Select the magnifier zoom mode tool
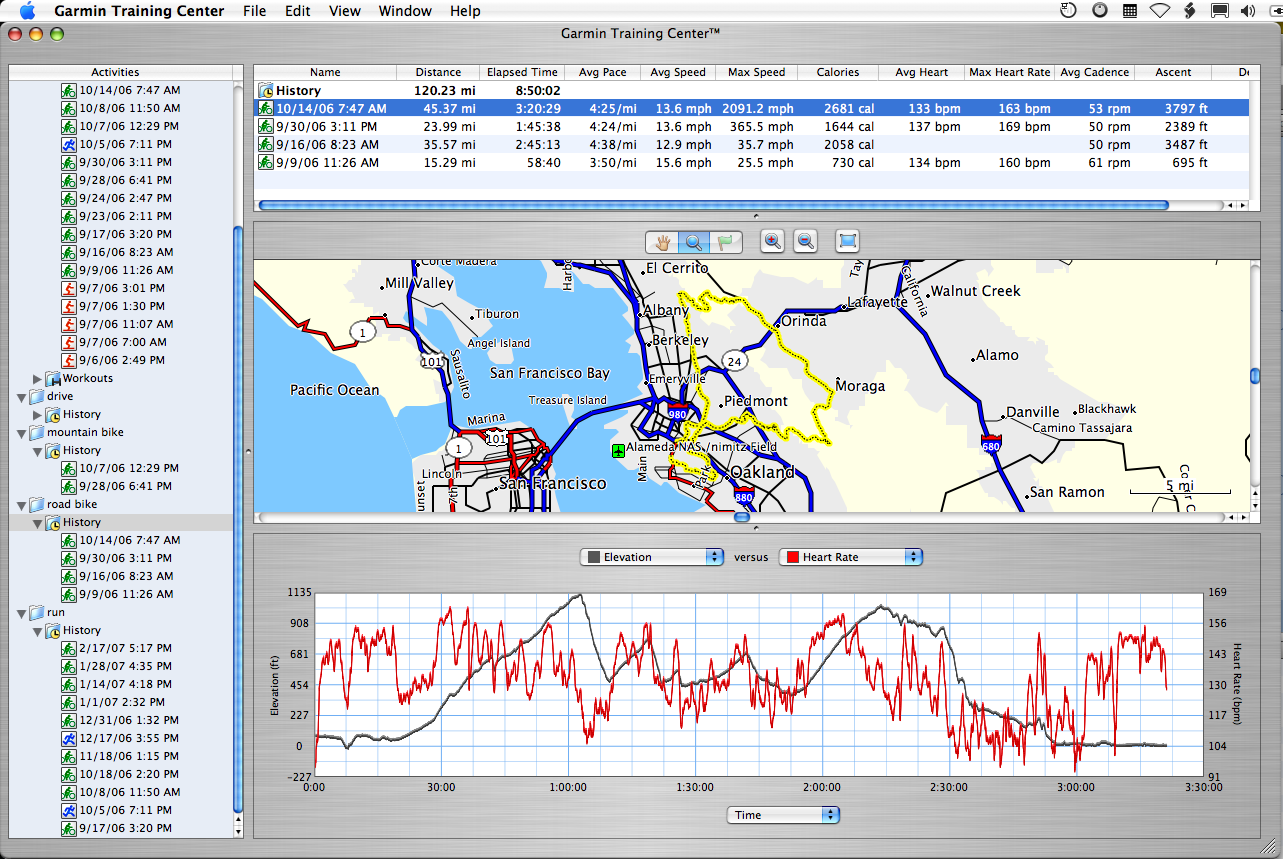1283x859 pixels. click(x=694, y=241)
